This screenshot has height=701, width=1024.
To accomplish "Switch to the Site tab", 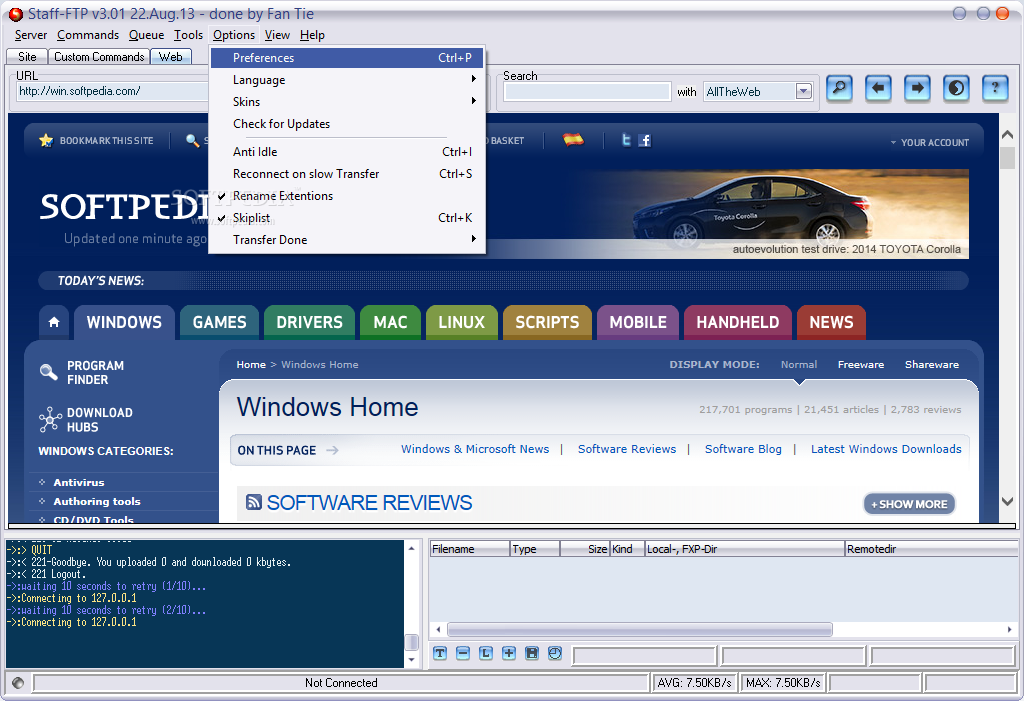I will pos(27,57).
